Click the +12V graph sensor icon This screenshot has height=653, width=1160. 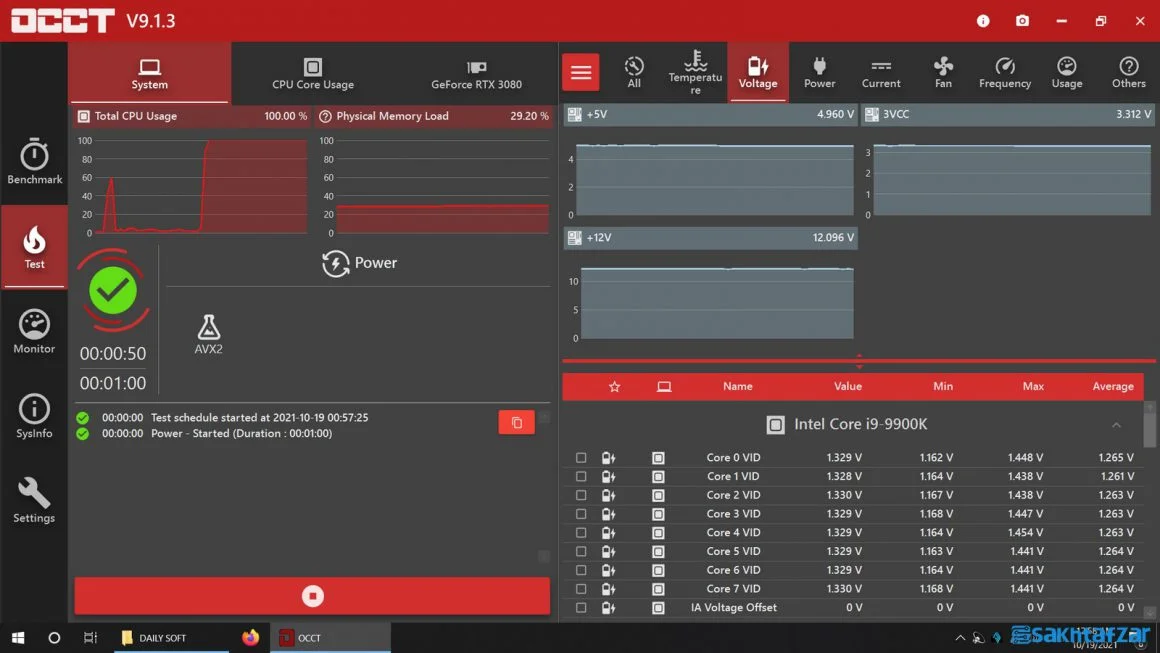click(x=574, y=237)
